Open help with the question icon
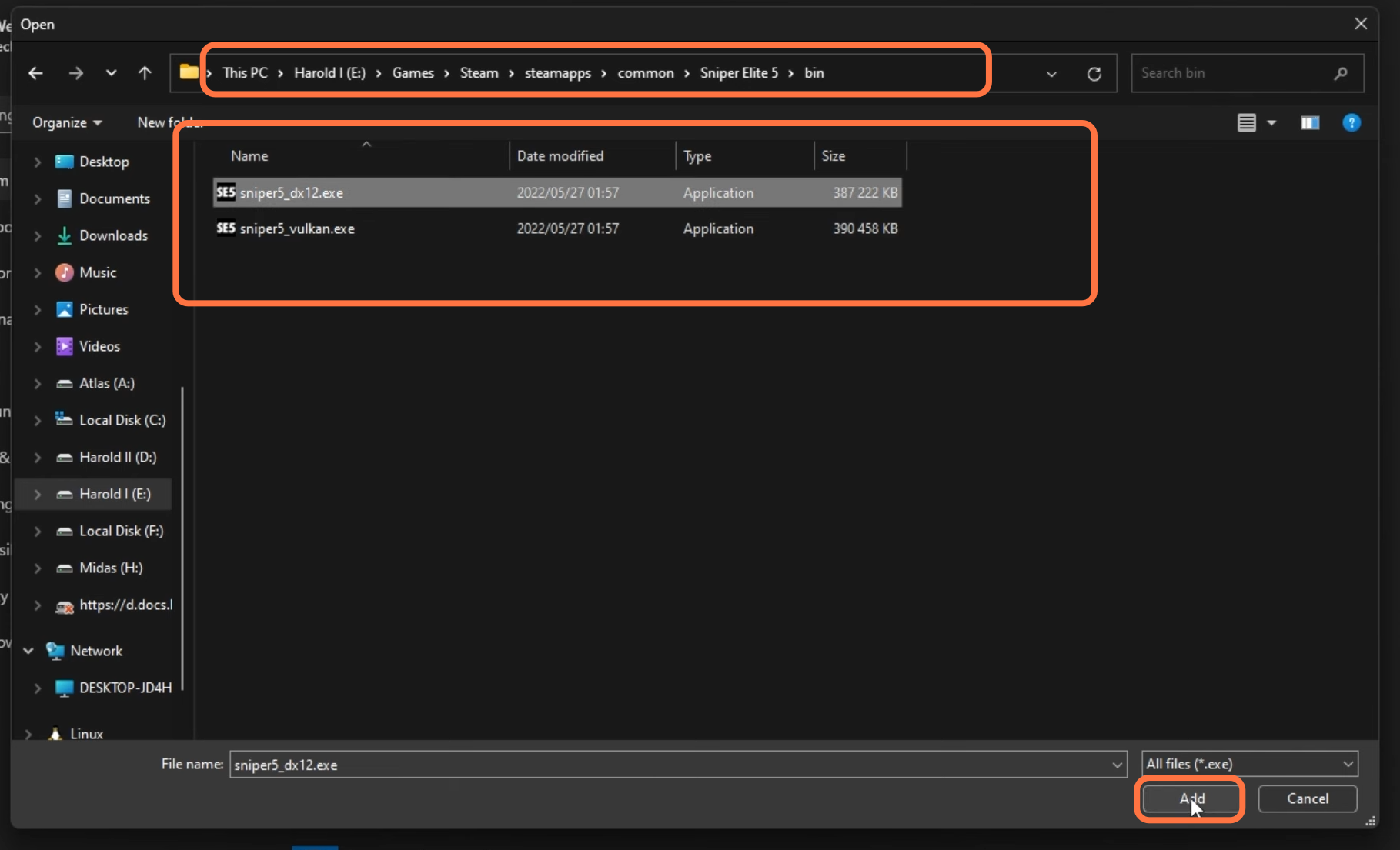1400x850 pixels. (1352, 122)
